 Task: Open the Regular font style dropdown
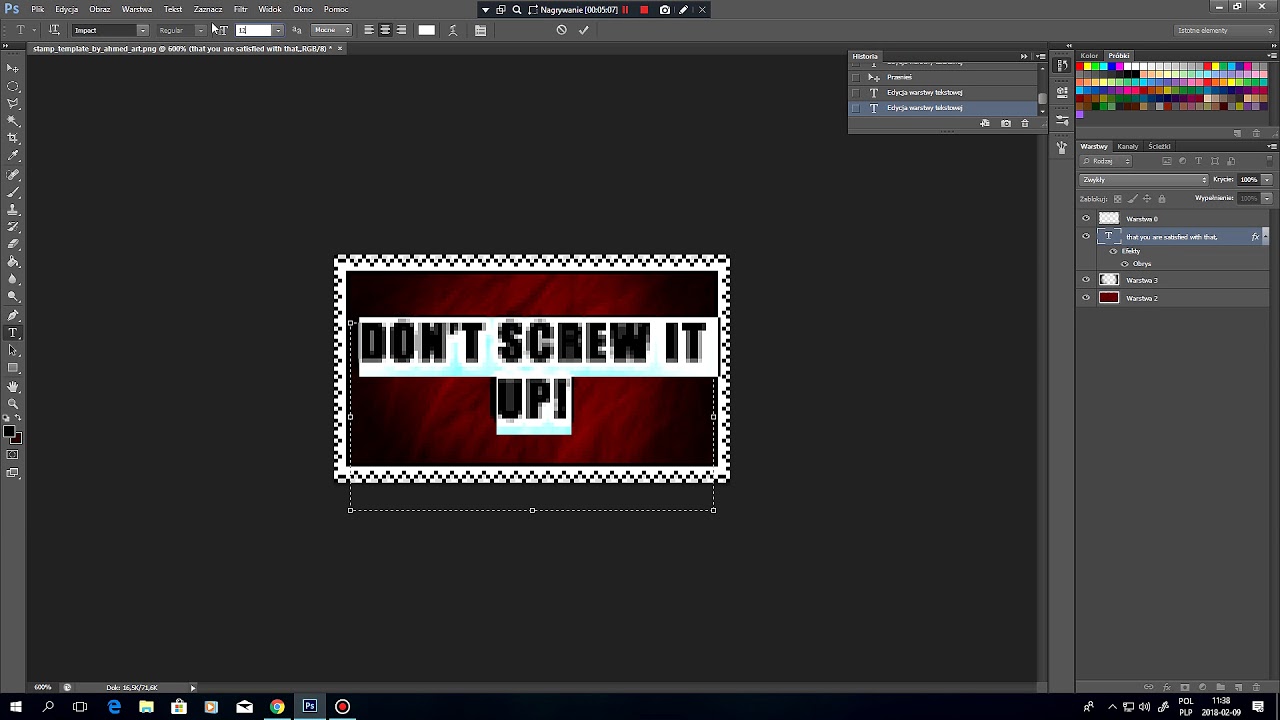(x=200, y=30)
